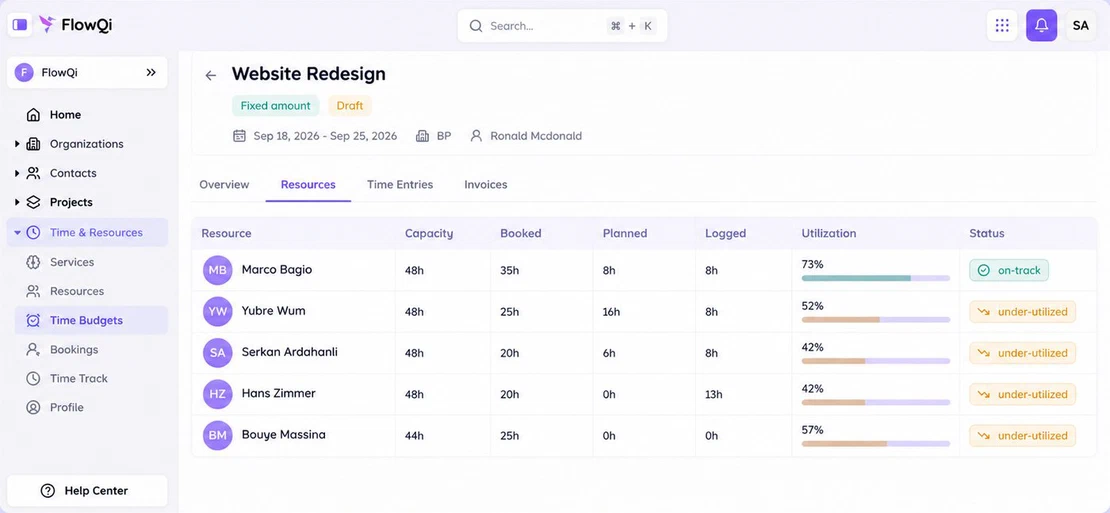Viewport: 1110px width, 513px height.
Task: Click the person icon by Ronald Mcdonald
Action: click(x=476, y=136)
